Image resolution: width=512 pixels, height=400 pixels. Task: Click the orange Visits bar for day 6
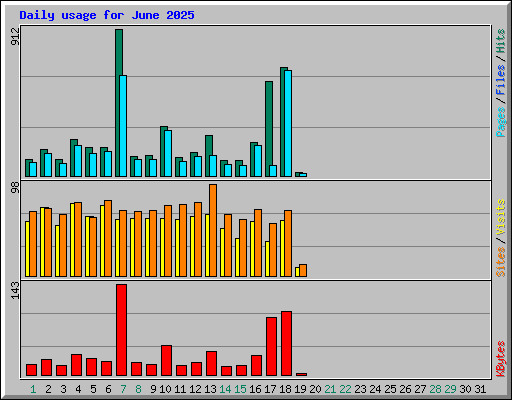(x=108, y=238)
